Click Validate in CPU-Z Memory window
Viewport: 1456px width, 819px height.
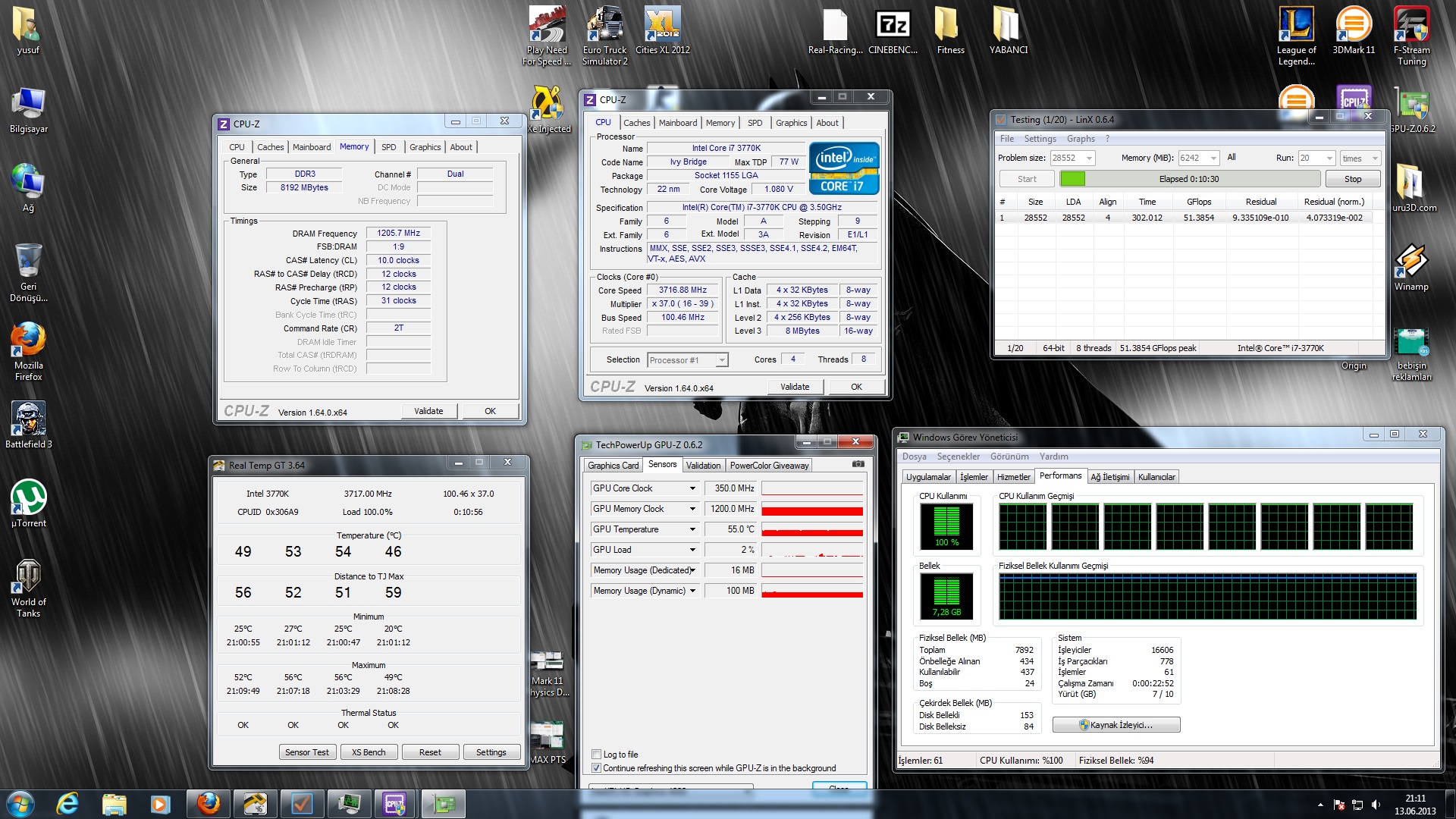click(428, 411)
